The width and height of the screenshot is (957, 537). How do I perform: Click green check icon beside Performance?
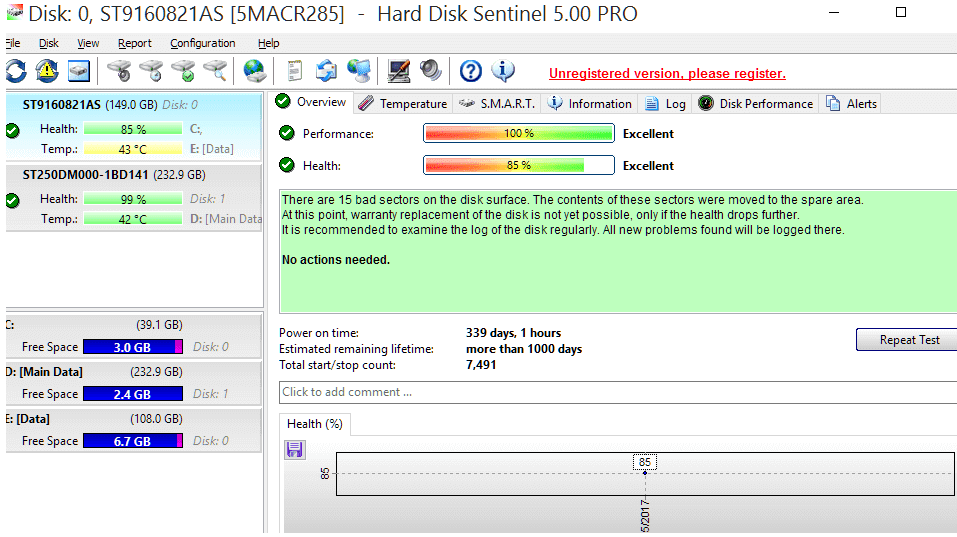287,133
